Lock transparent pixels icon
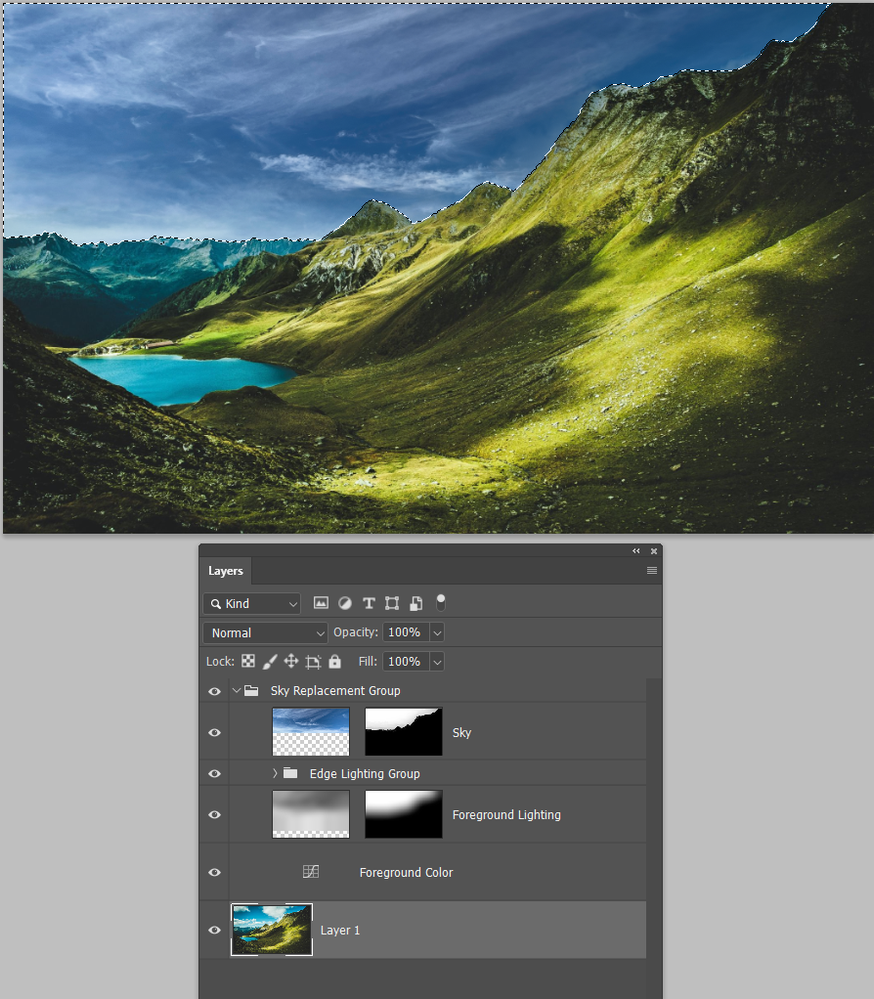 [248, 661]
